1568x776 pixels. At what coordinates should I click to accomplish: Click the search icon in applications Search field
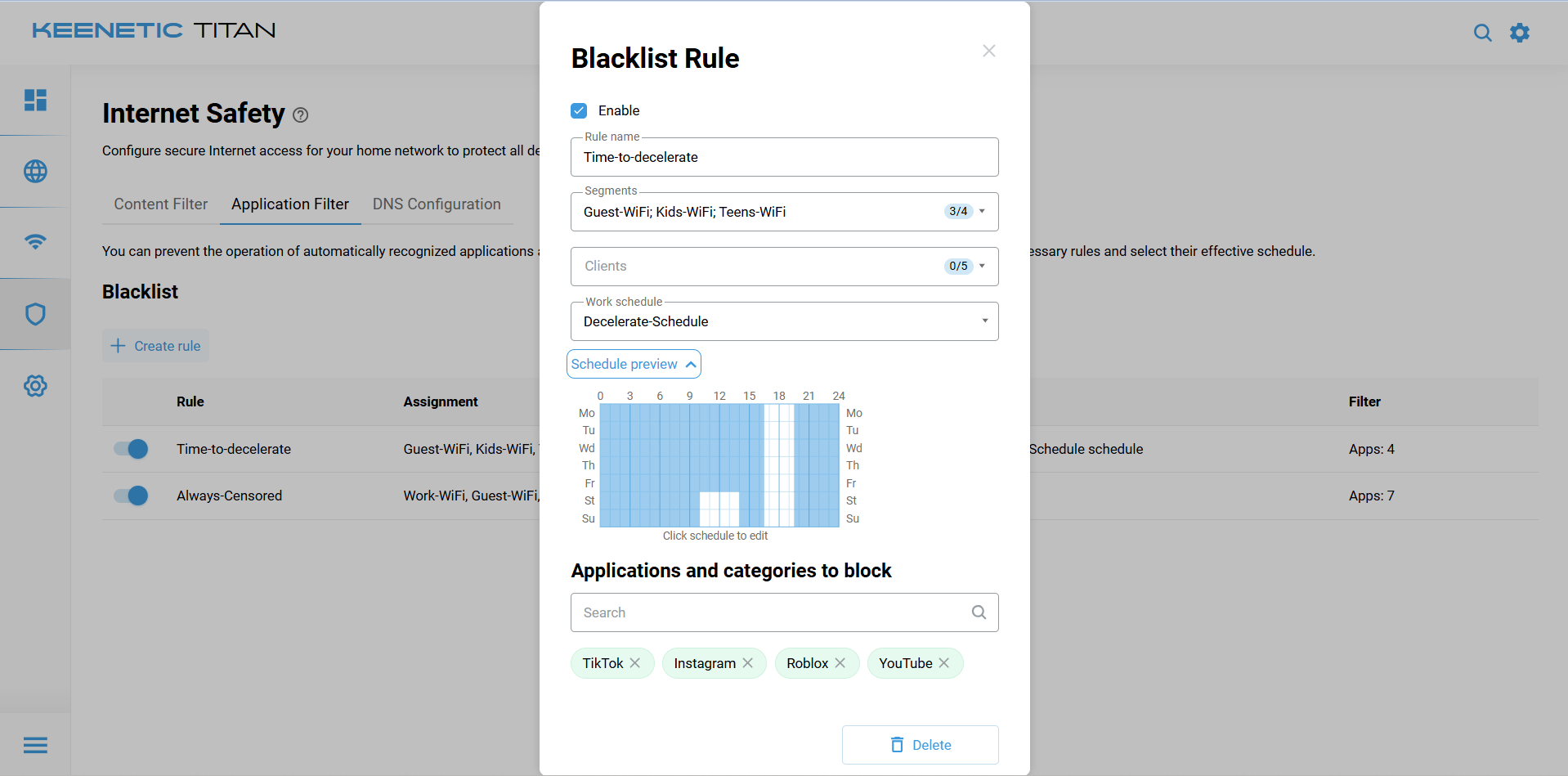click(x=979, y=612)
